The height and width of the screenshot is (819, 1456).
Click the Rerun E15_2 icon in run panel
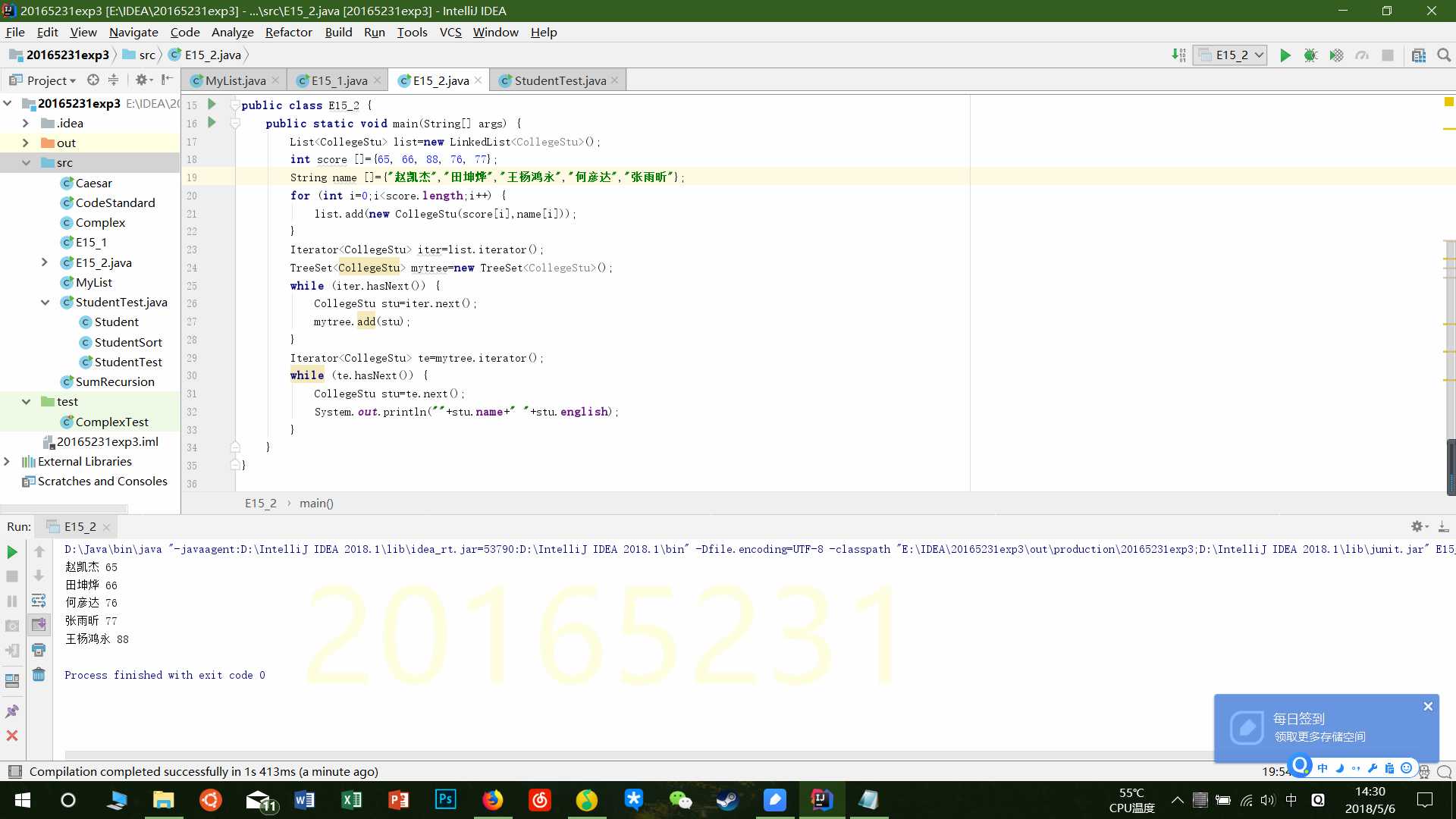[x=13, y=551]
